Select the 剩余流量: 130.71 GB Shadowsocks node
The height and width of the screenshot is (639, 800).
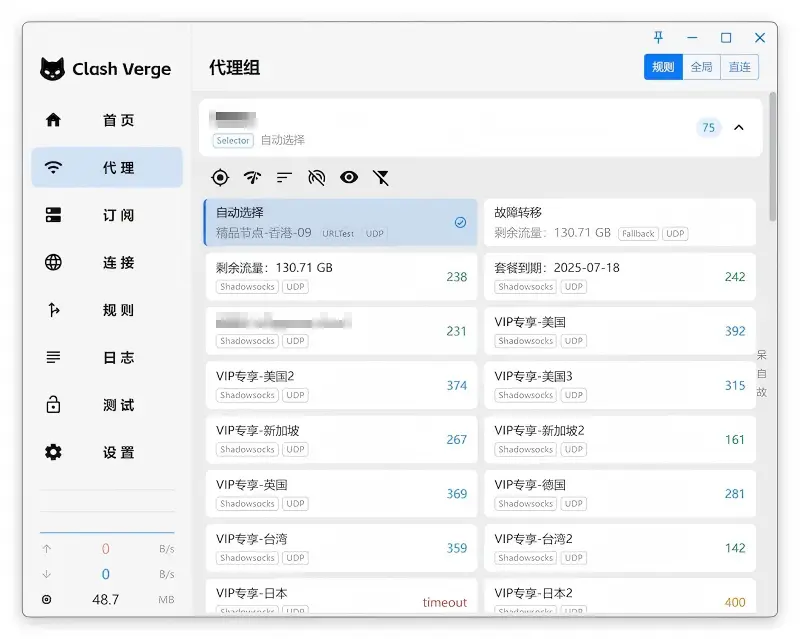(x=341, y=277)
